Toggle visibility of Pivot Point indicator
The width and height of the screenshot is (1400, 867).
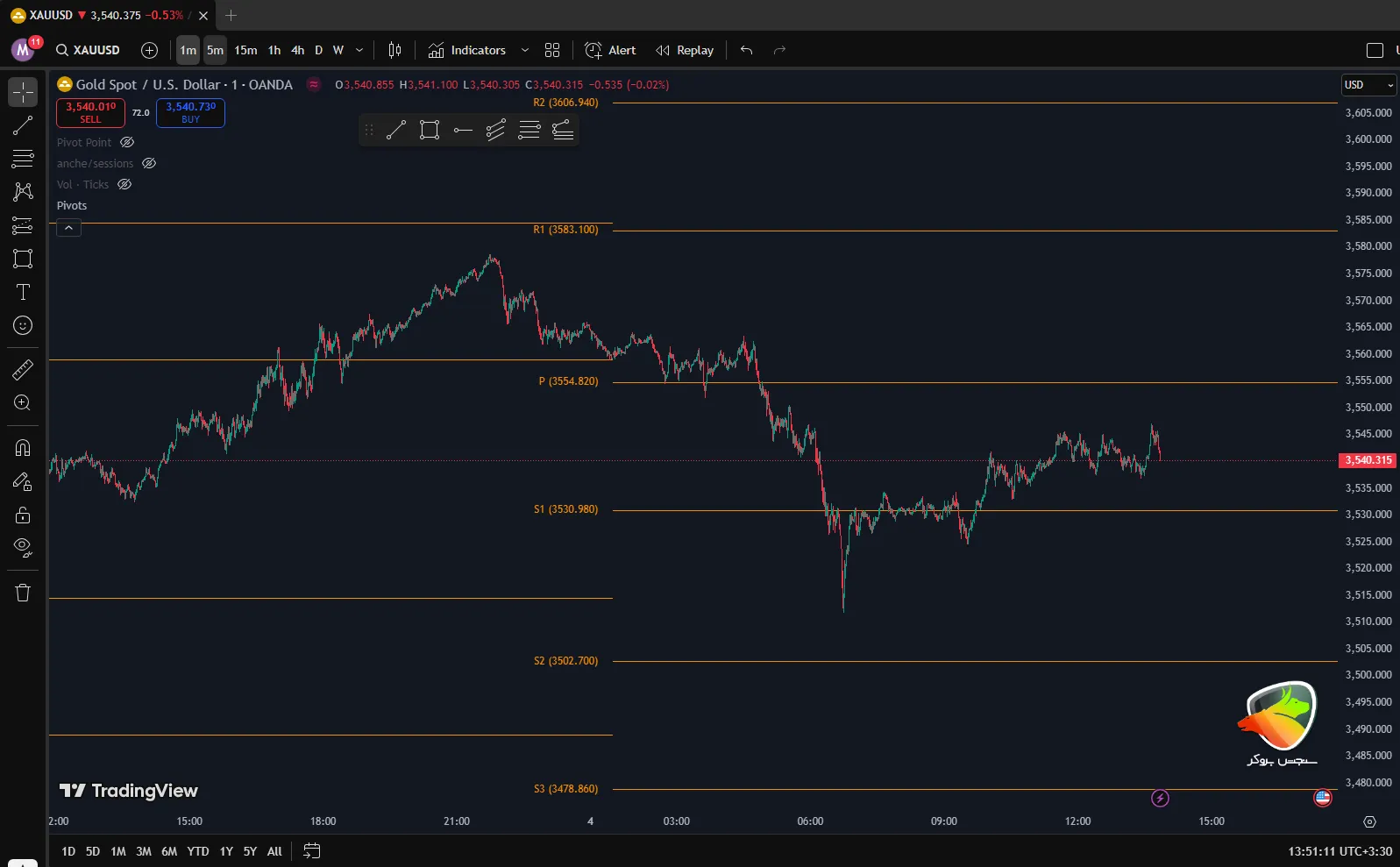(x=127, y=142)
